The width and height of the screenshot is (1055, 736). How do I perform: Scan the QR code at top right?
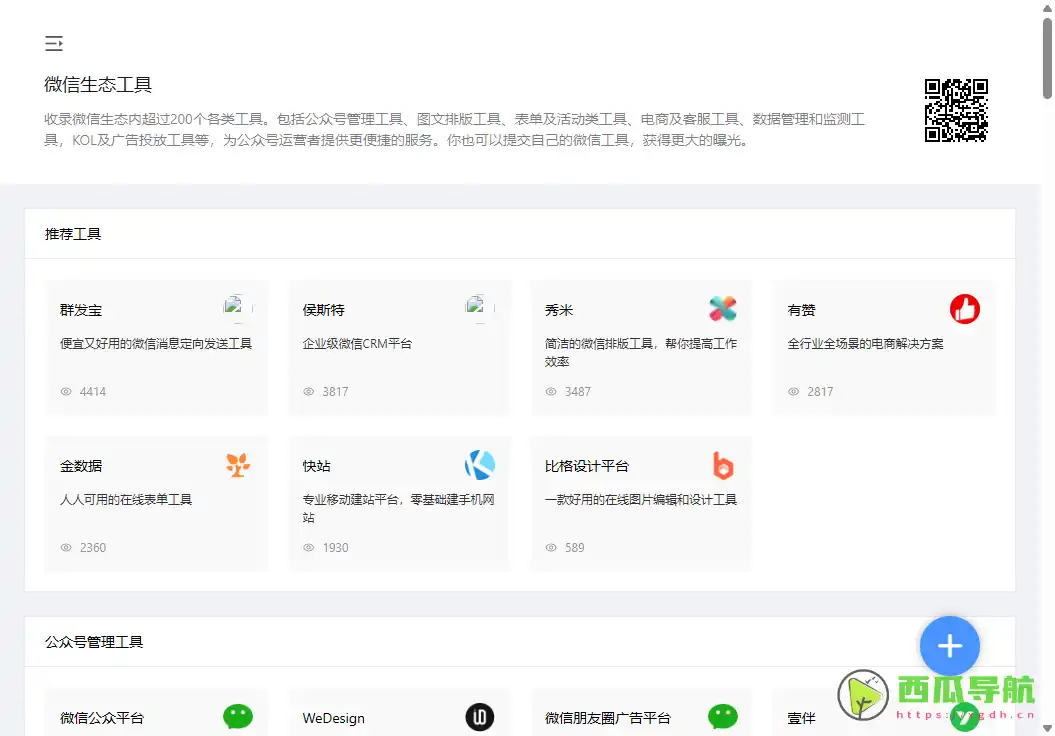click(x=955, y=111)
